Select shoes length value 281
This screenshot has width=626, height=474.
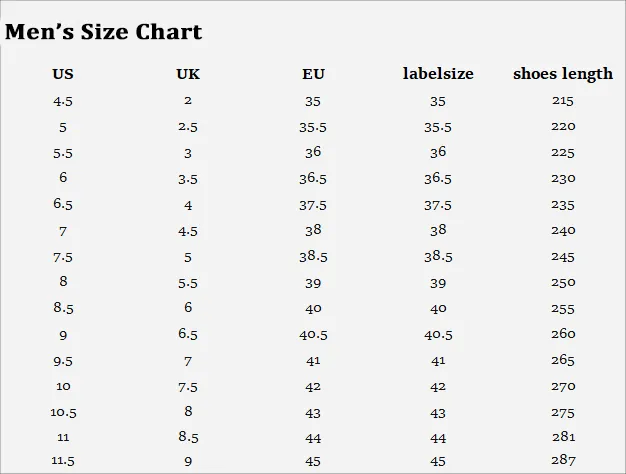tap(564, 436)
